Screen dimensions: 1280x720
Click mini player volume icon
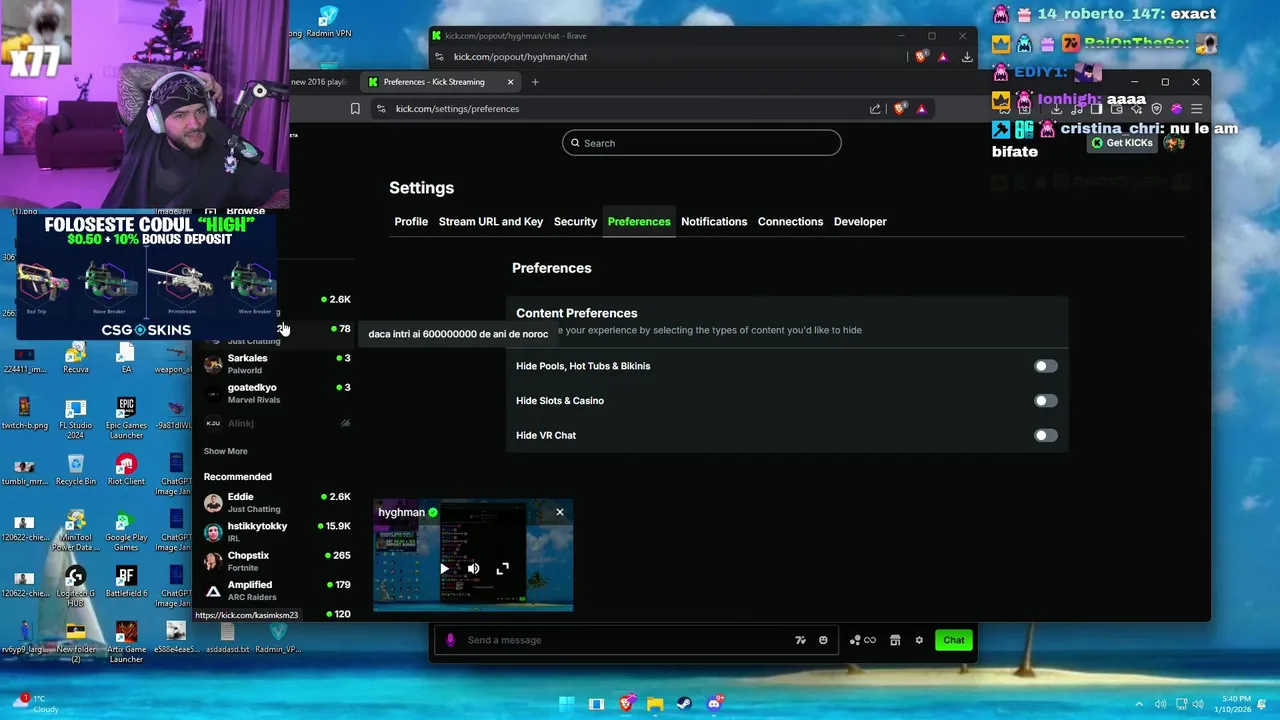473,569
